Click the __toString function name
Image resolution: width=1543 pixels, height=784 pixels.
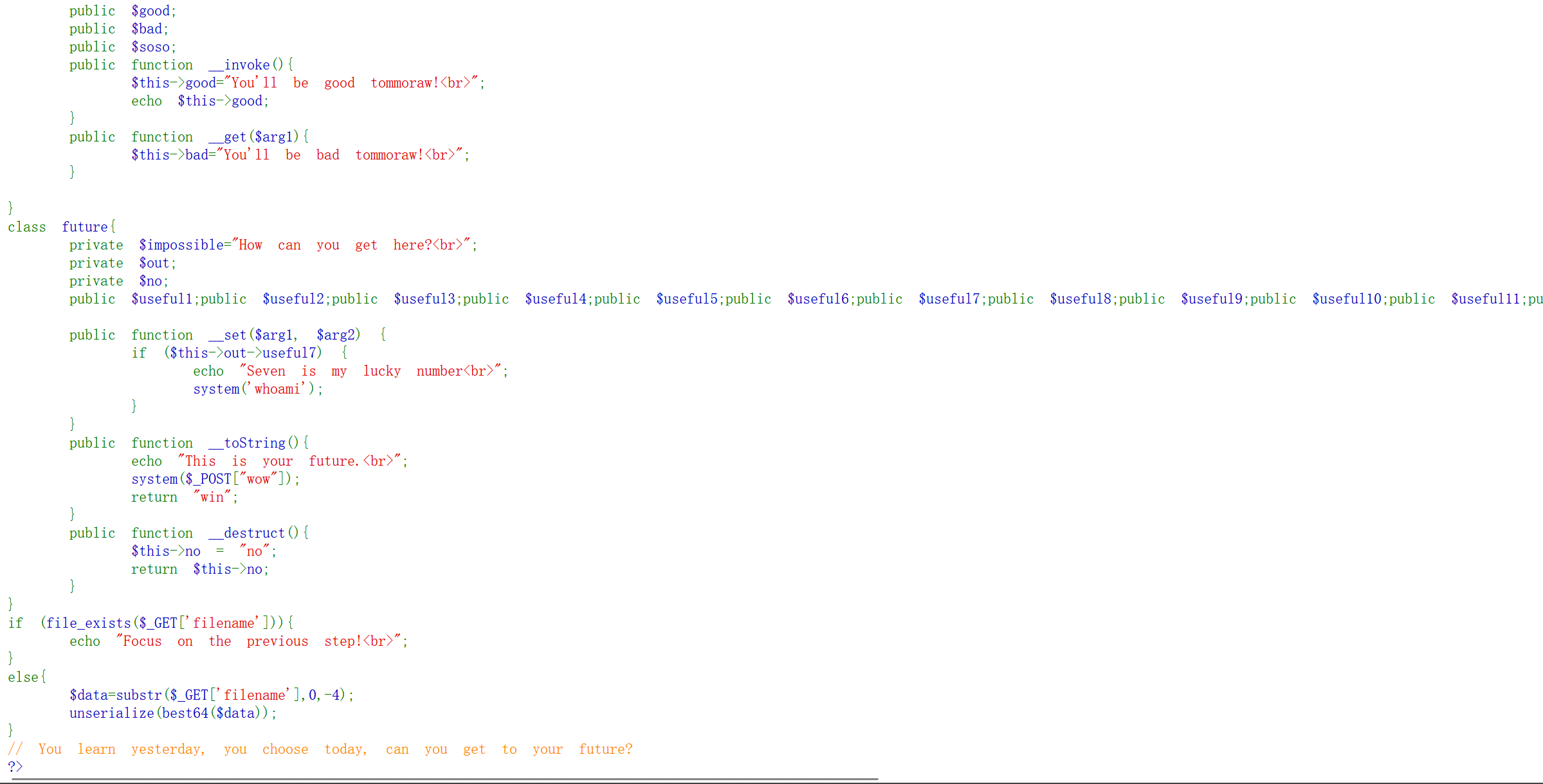pyautogui.click(x=246, y=443)
